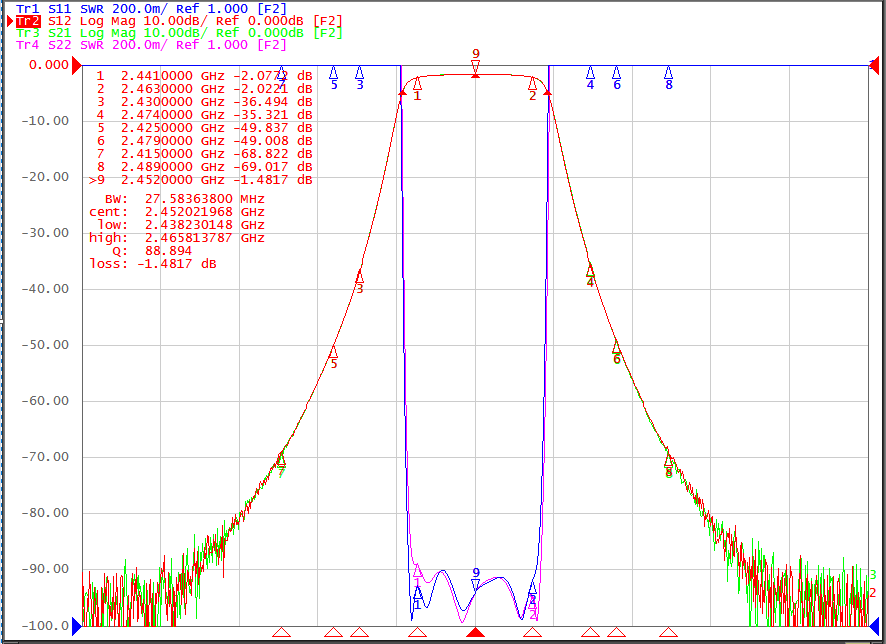Click red marker 9 at passband peak
The height and width of the screenshot is (644, 886).
coord(476,69)
